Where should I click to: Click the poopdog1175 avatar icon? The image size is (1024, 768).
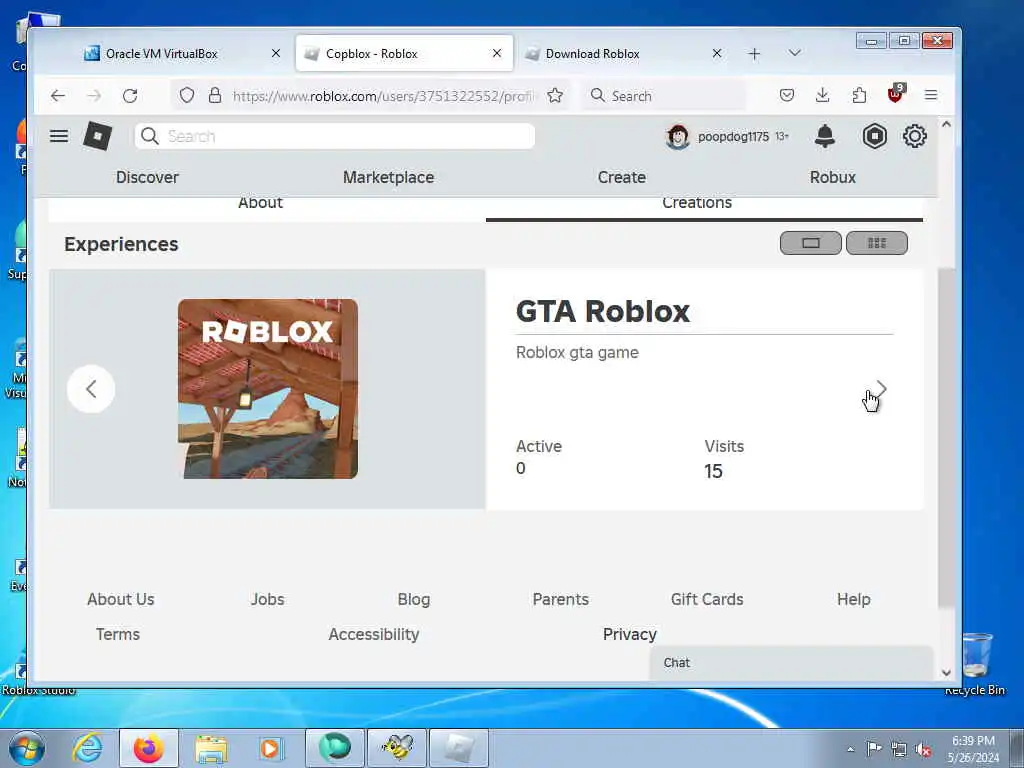677,136
